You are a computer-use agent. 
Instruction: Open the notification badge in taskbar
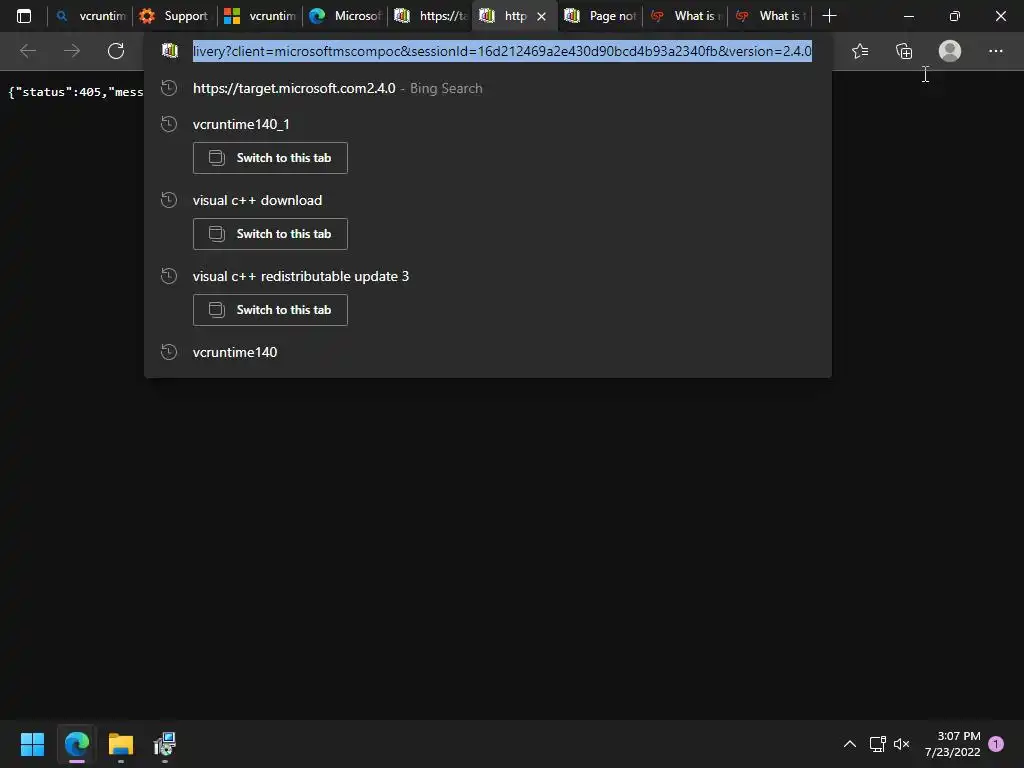pos(996,744)
